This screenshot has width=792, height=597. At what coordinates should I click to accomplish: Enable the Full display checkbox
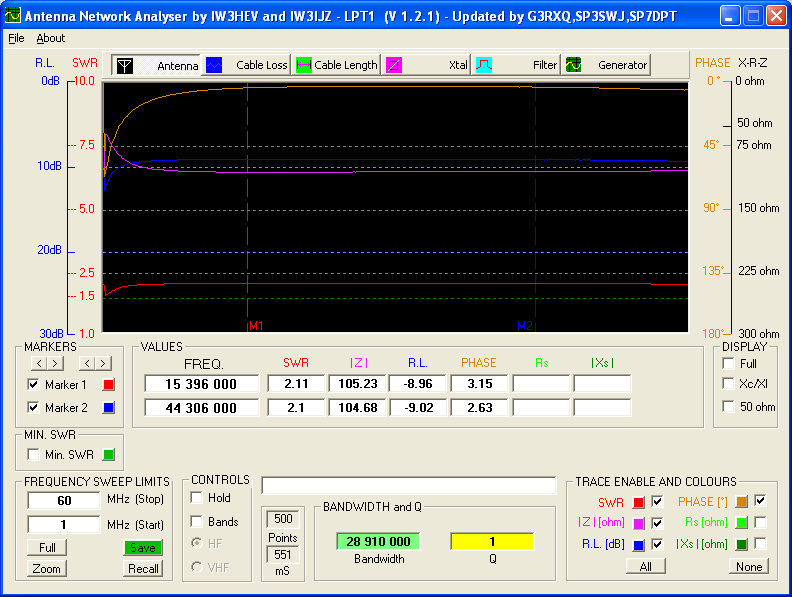pos(728,363)
